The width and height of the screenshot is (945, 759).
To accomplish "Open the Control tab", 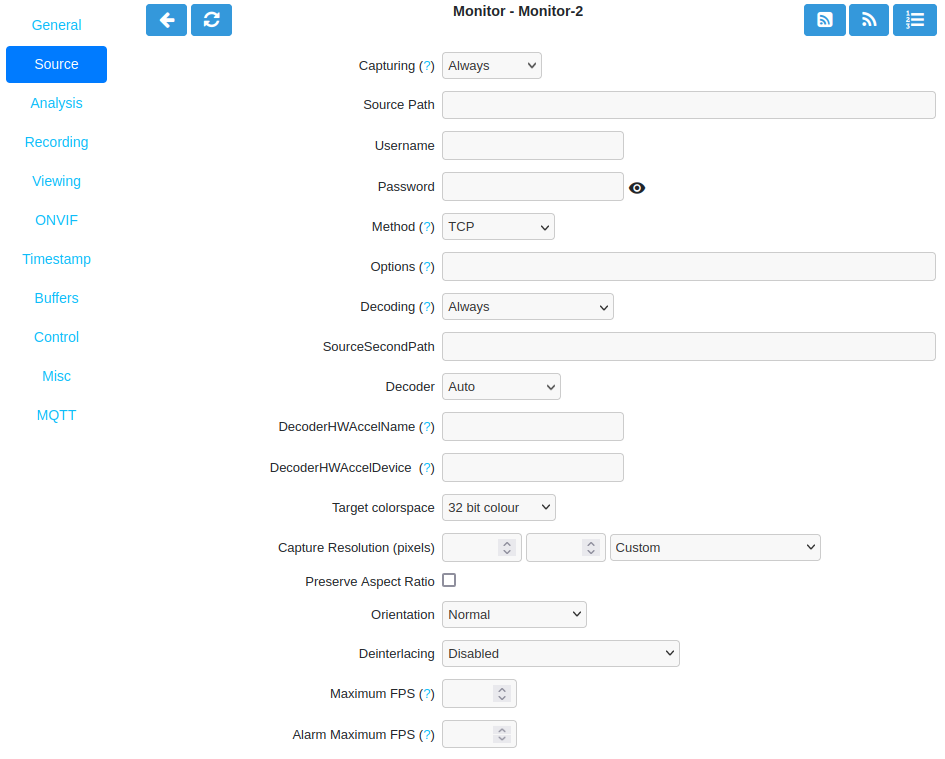I will point(57,337).
